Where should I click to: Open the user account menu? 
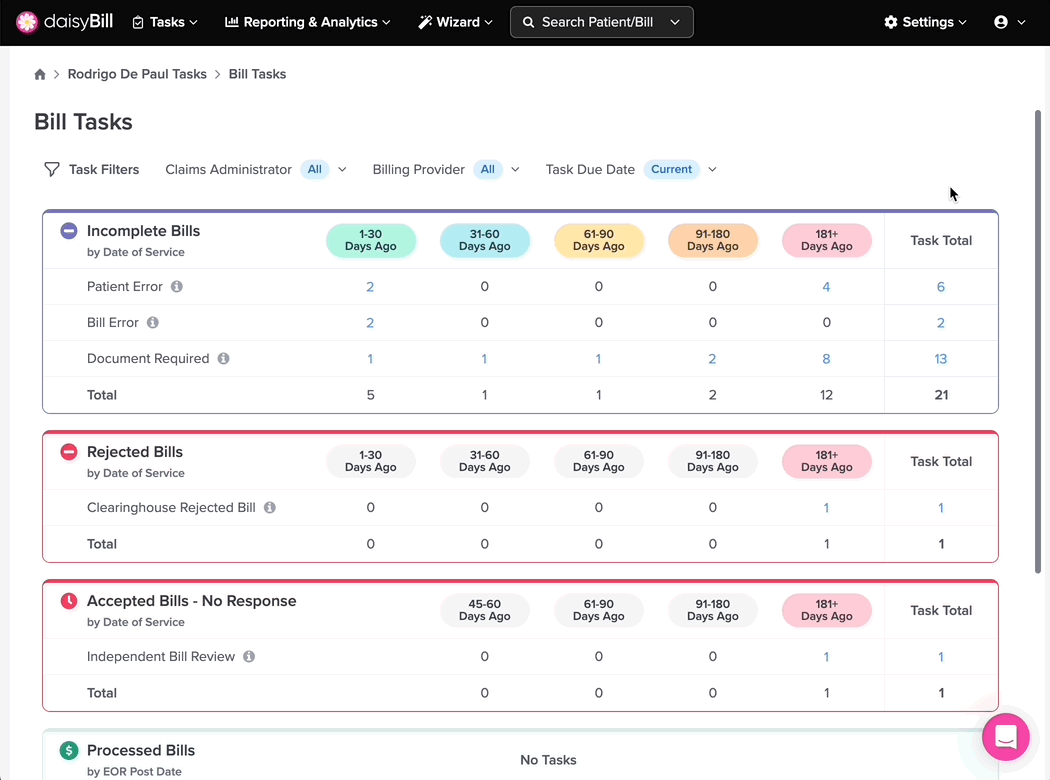[x=1009, y=22]
